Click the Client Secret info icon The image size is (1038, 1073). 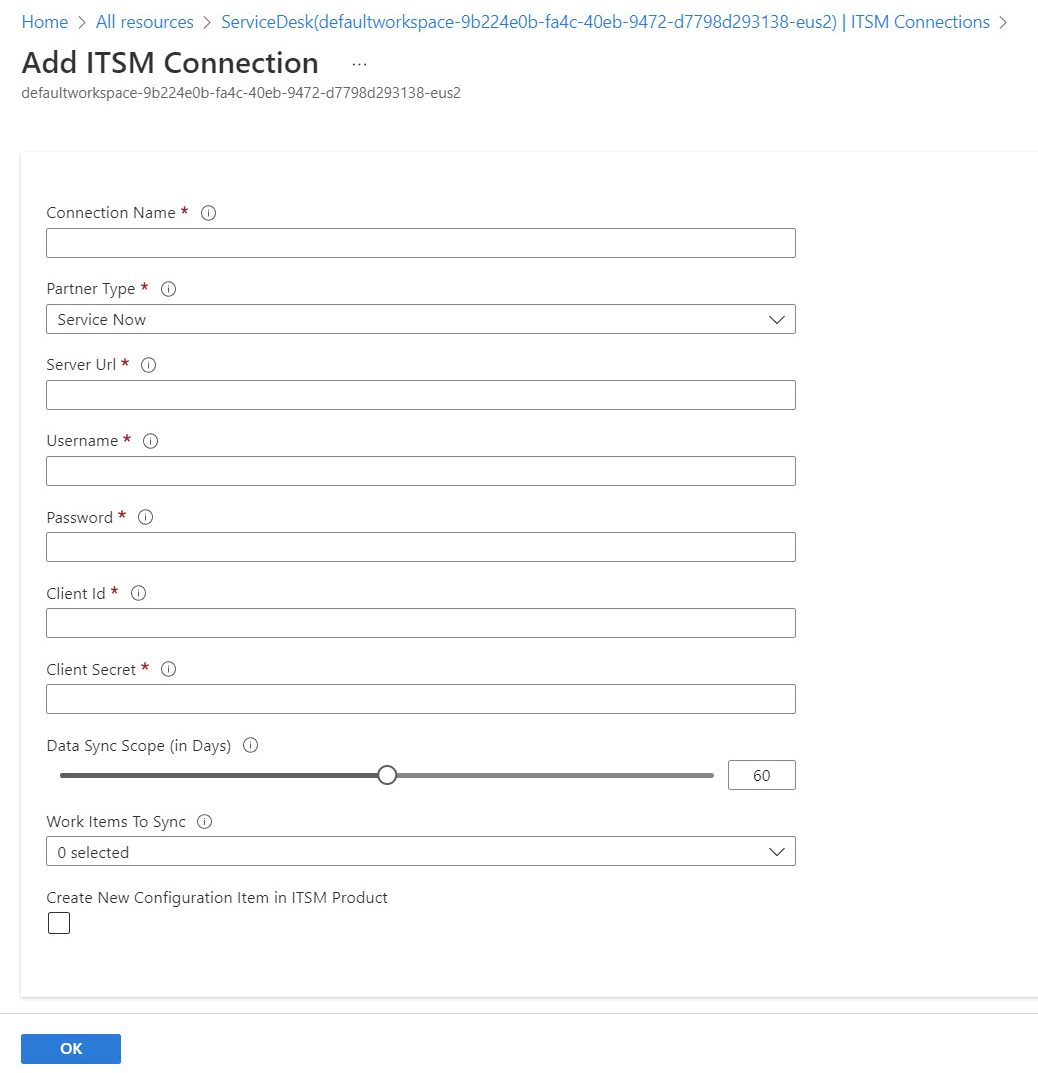point(168,669)
